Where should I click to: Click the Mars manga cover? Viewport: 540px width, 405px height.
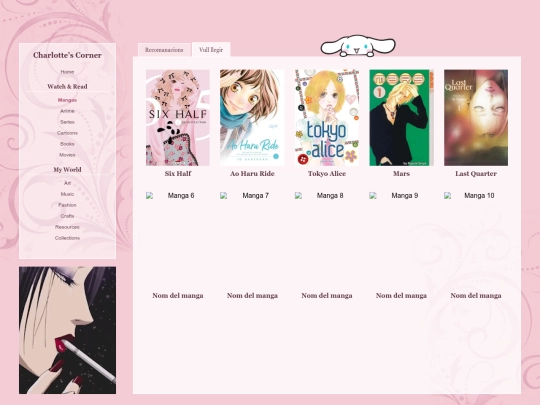[401, 118]
